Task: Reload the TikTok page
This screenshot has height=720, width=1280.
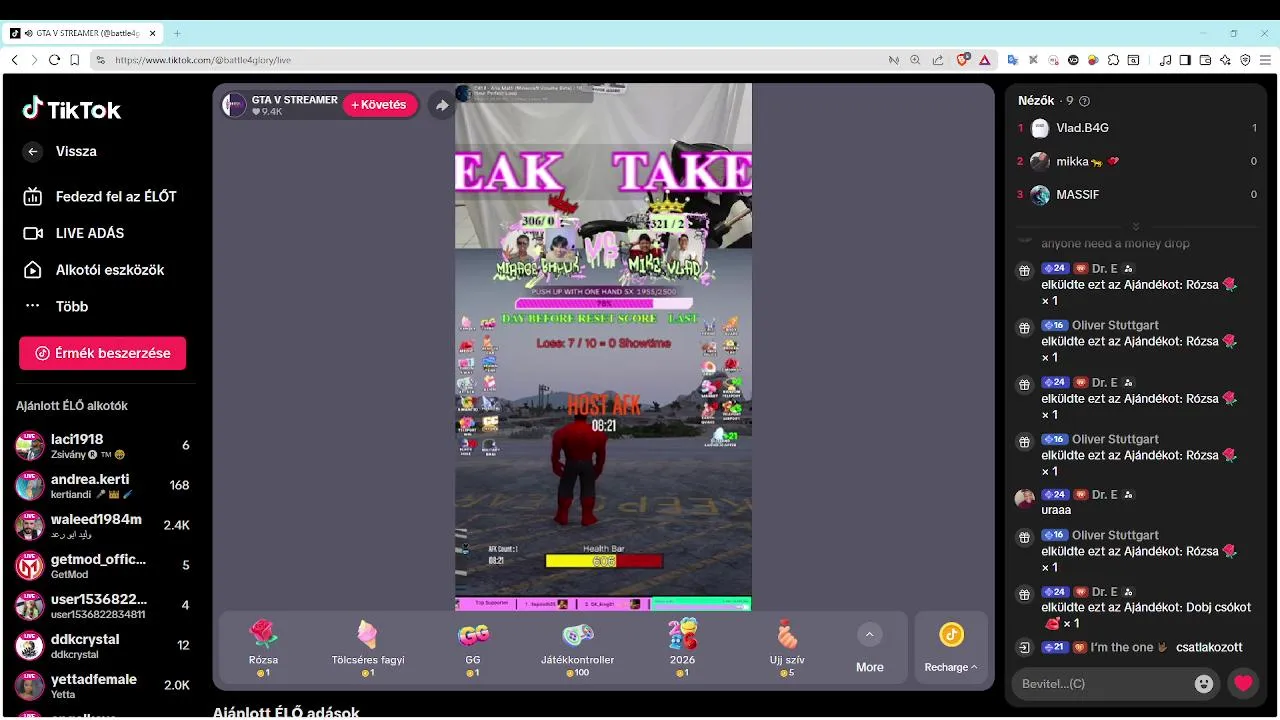Action: (x=55, y=60)
